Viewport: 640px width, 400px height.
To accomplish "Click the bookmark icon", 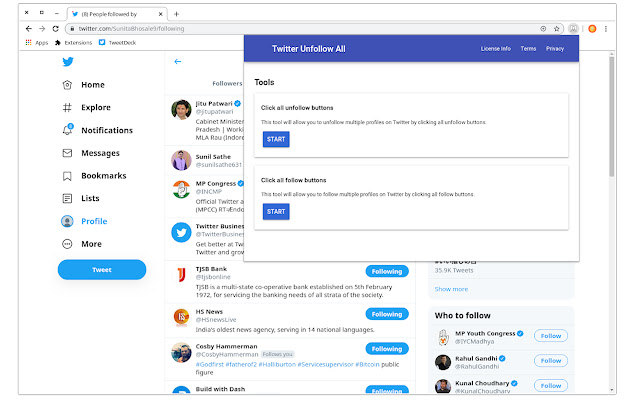I will [x=67, y=176].
